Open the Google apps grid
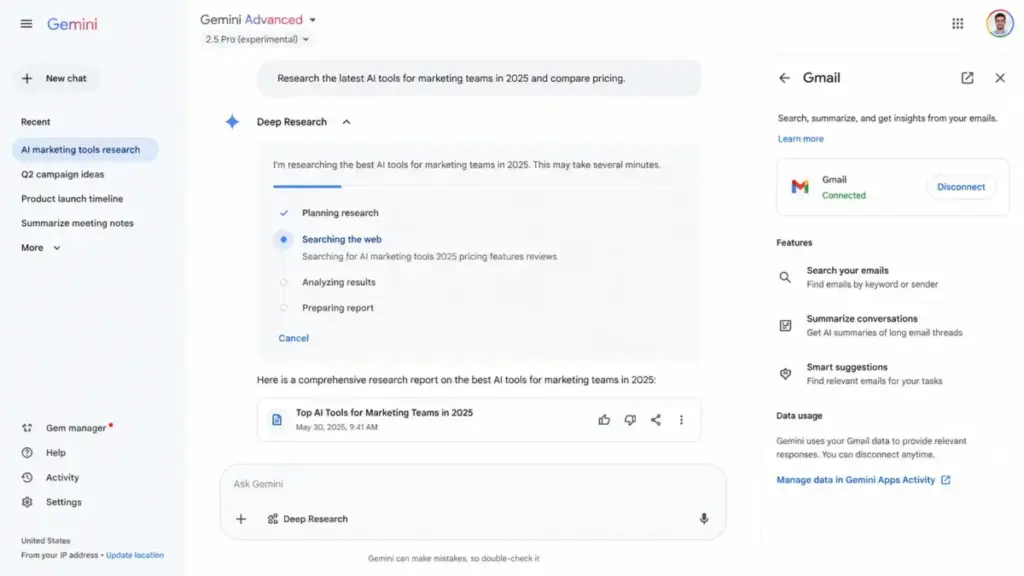 click(957, 24)
